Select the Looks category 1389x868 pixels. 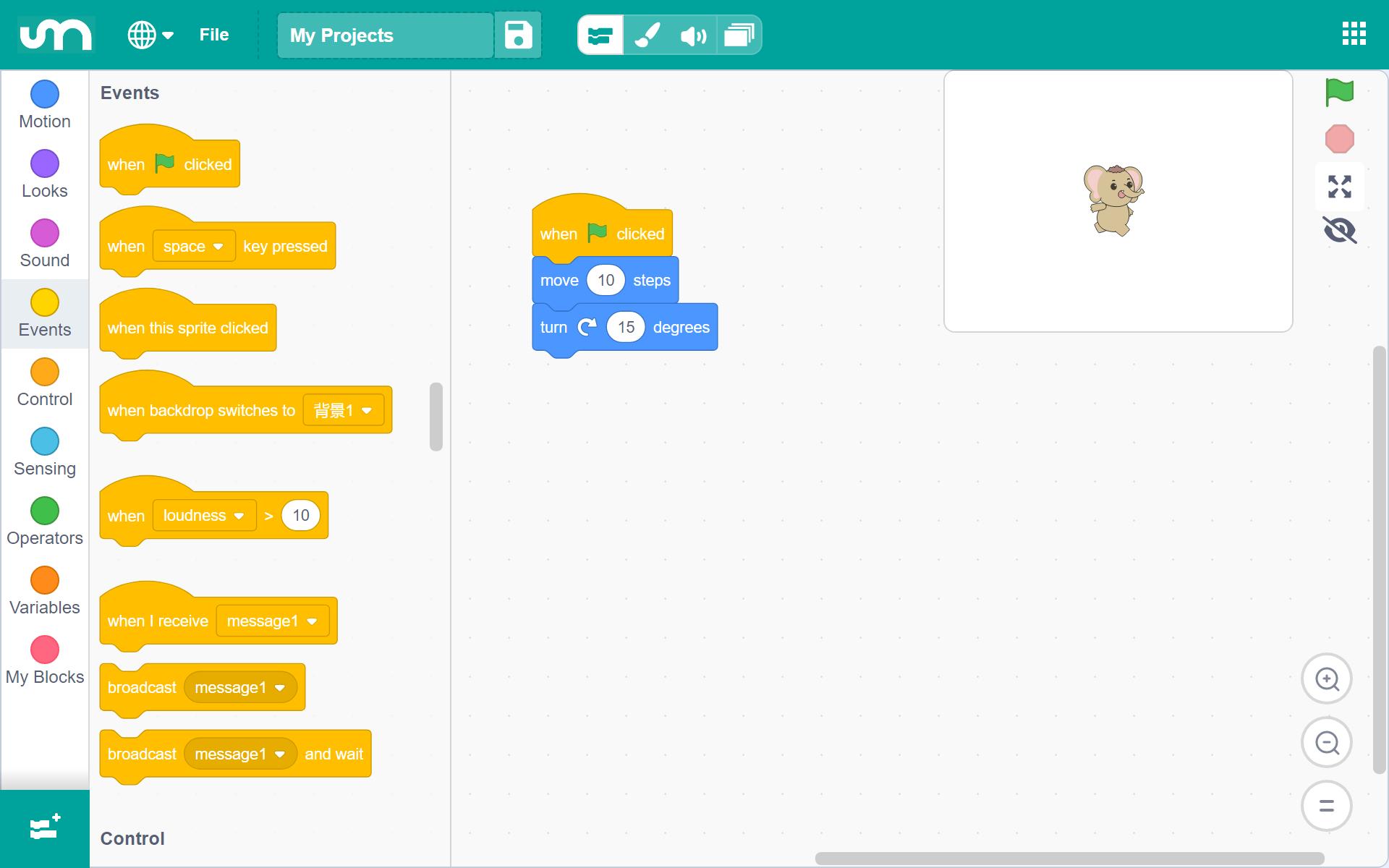(x=45, y=174)
